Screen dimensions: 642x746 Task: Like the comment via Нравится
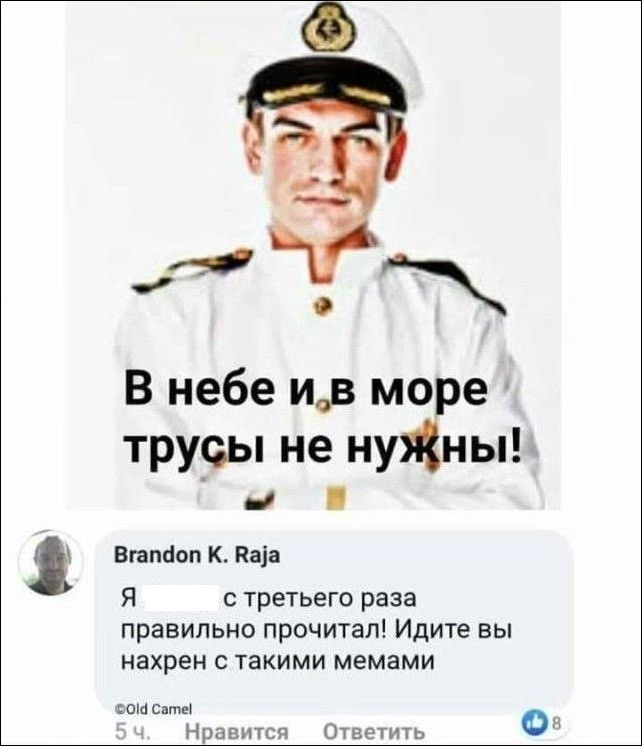click(x=236, y=733)
